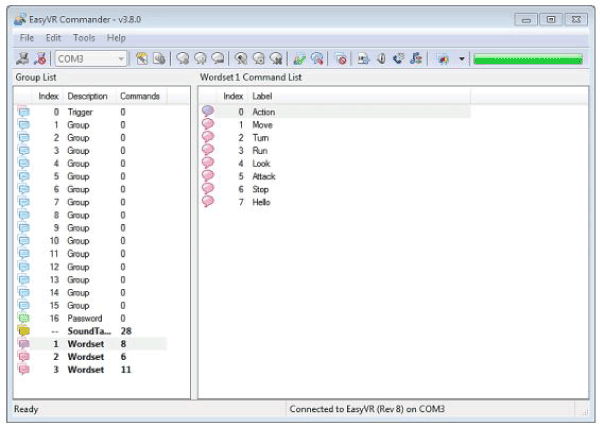Select Group row with index 15
The width and height of the screenshot is (600, 430).
(91, 306)
